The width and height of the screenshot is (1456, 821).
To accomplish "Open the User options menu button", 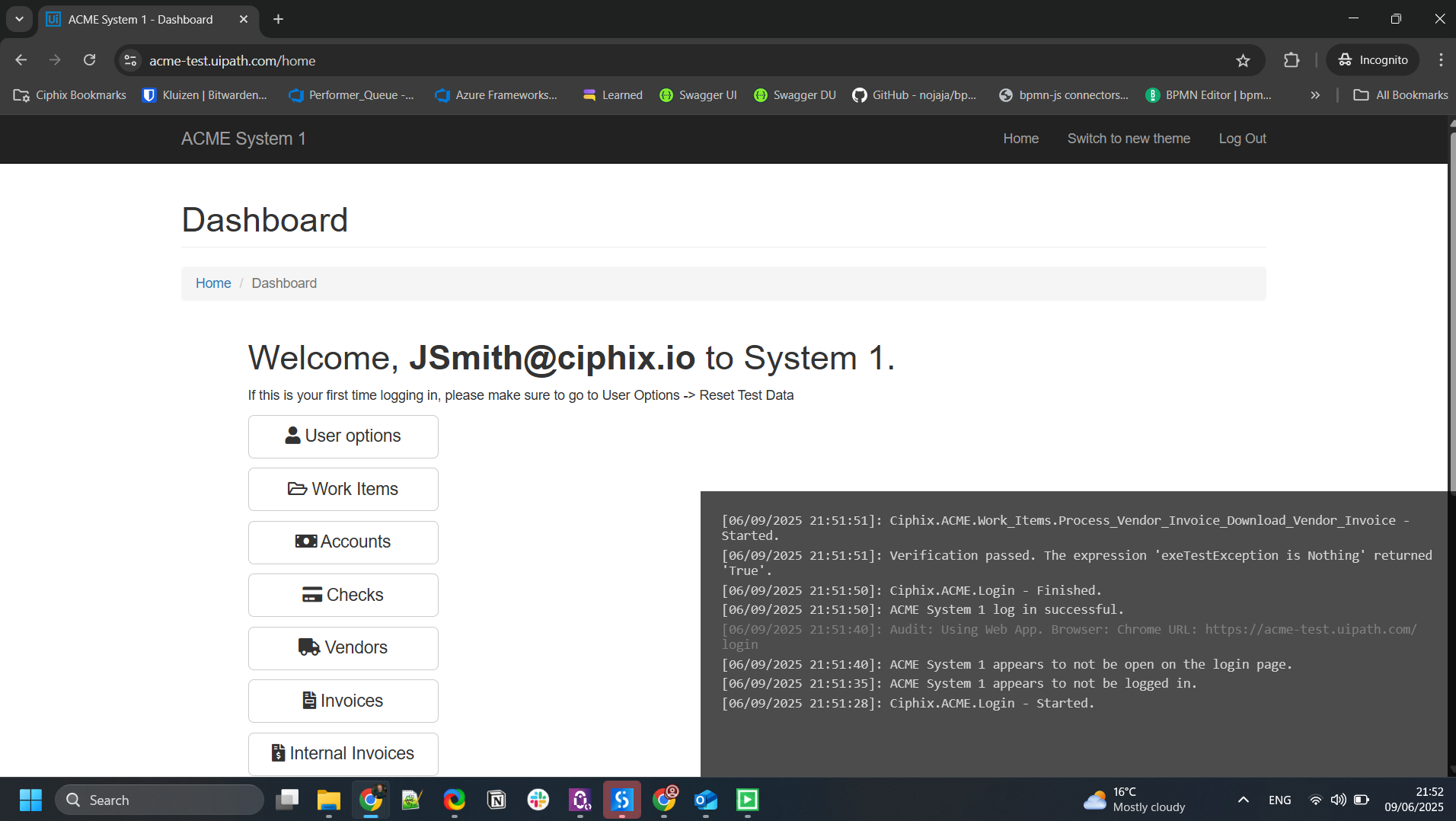I will click(343, 436).
